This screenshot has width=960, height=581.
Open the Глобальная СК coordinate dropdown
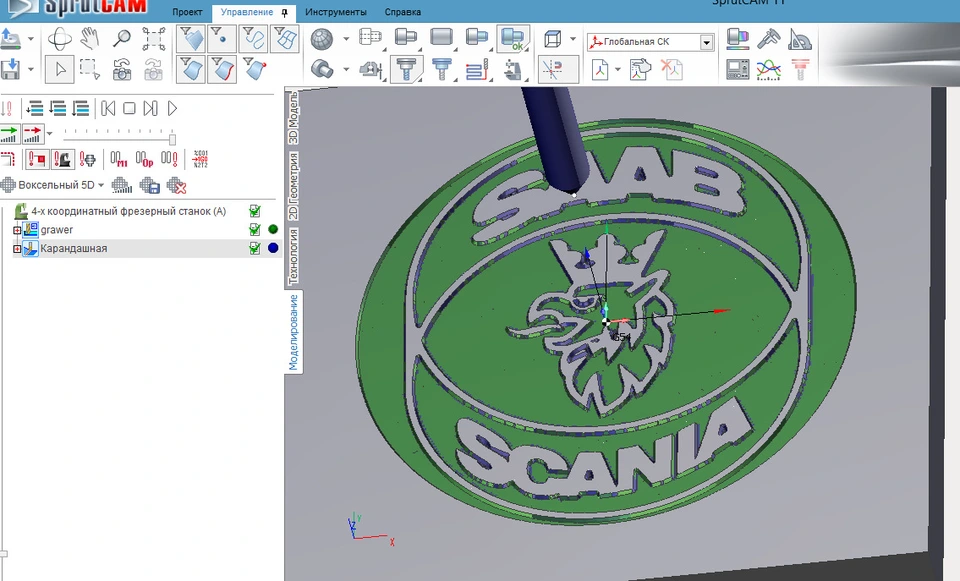click(706, 42)
